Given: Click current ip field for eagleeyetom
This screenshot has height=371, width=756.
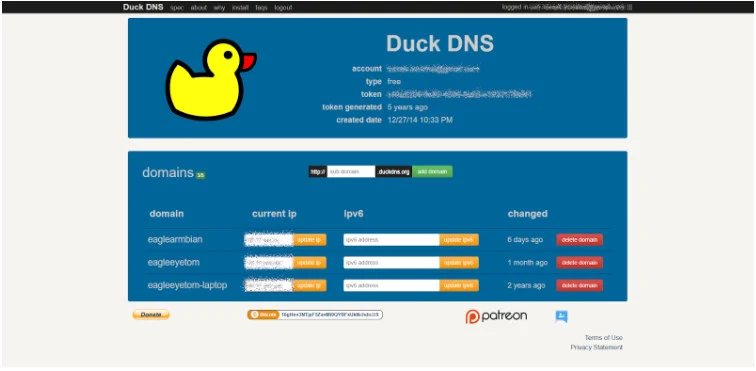Looking at the screenshot, I should pyautogui.click(x=269, y=262).
